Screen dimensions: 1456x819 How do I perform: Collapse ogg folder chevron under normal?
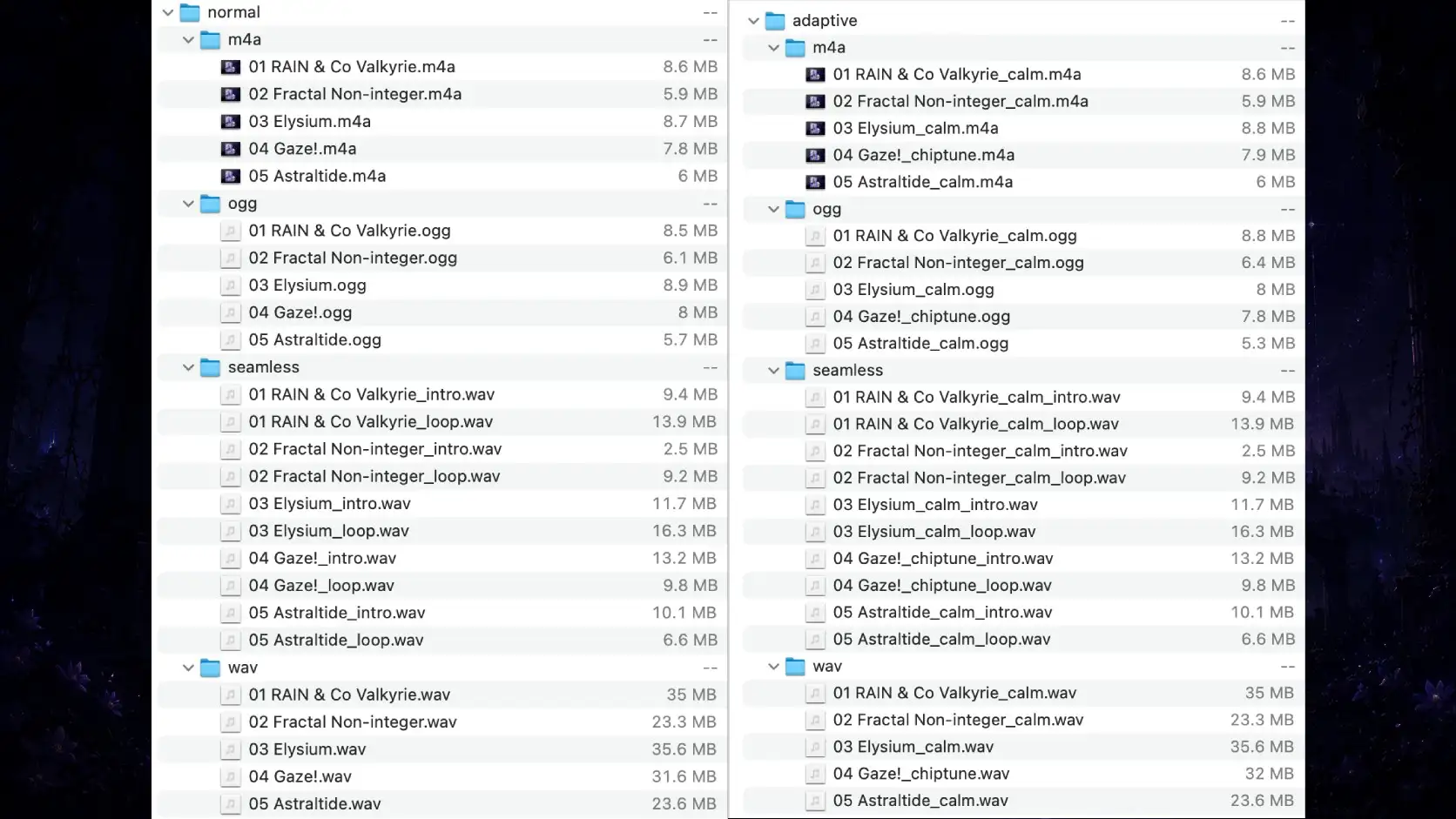coord(188,204)
